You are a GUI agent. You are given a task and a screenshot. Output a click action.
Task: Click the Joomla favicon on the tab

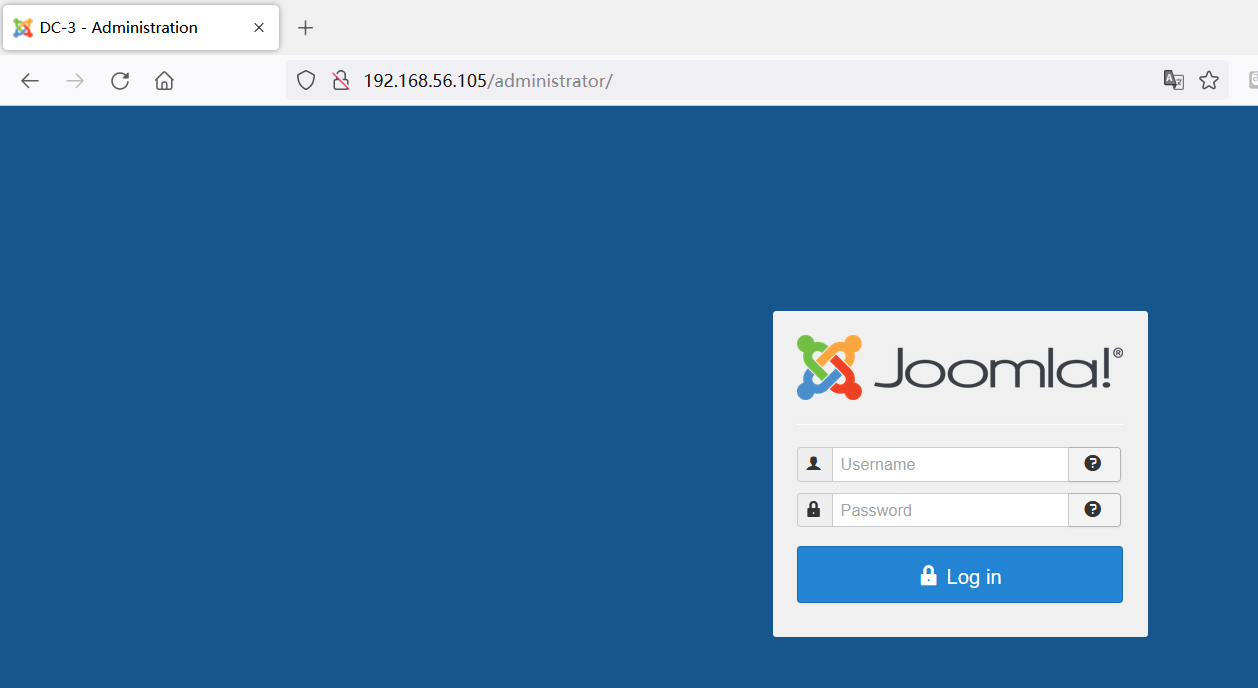click(23, 28)
